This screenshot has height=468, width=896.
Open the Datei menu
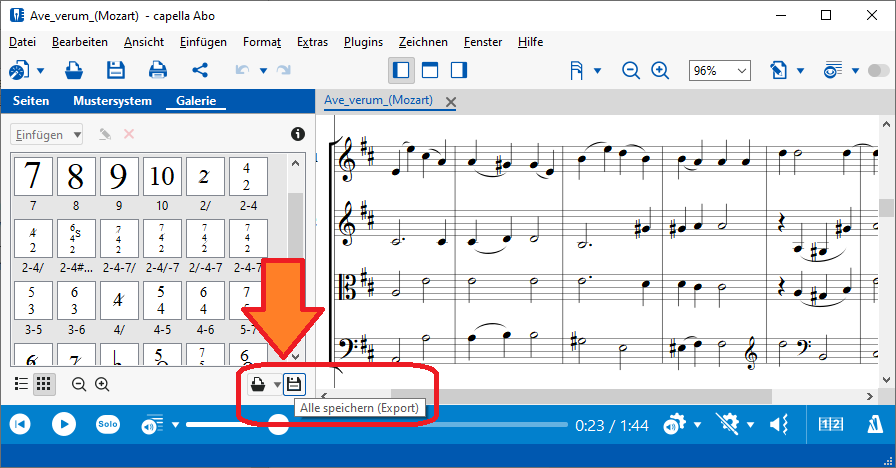click(x=22, y=42)
